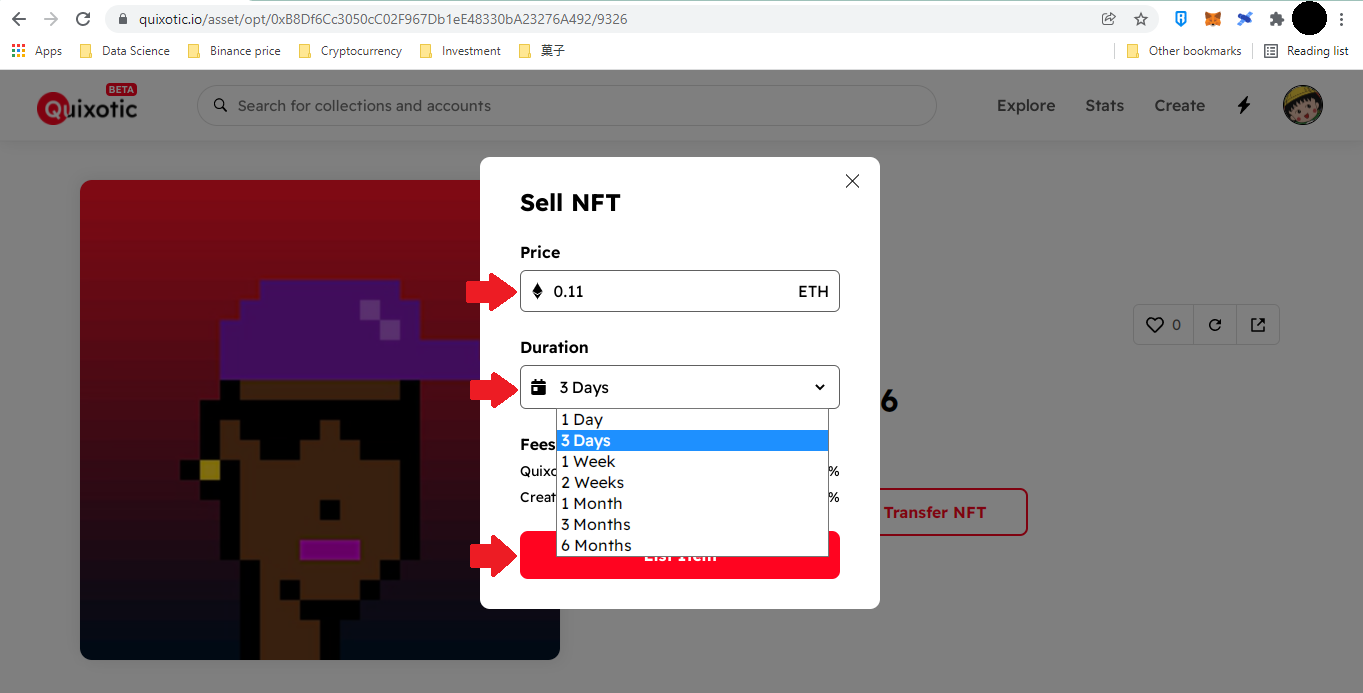The image size is (1363, 693).
Task: Open the Binance price bookmark folder
Action: click(234, 51)
